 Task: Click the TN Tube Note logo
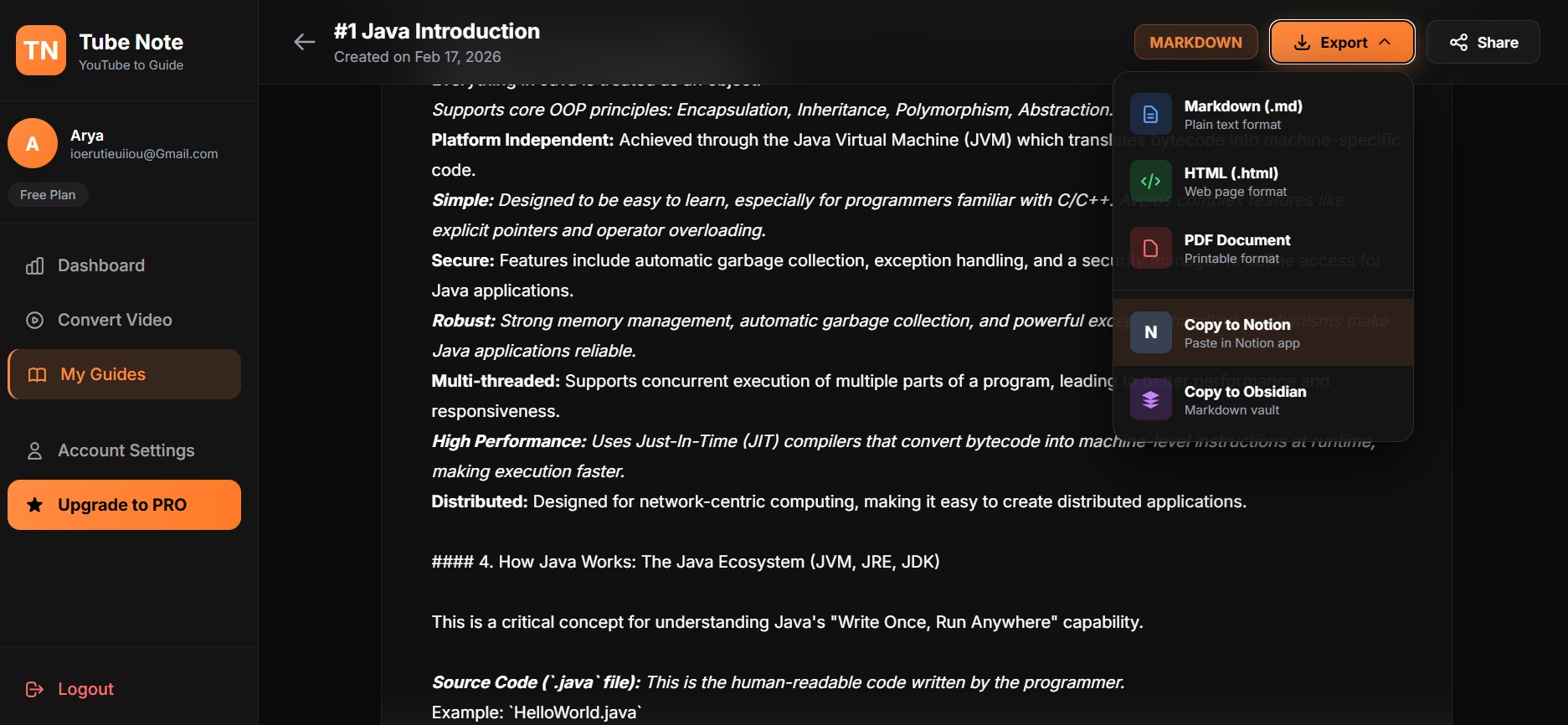tap(41, 50)
